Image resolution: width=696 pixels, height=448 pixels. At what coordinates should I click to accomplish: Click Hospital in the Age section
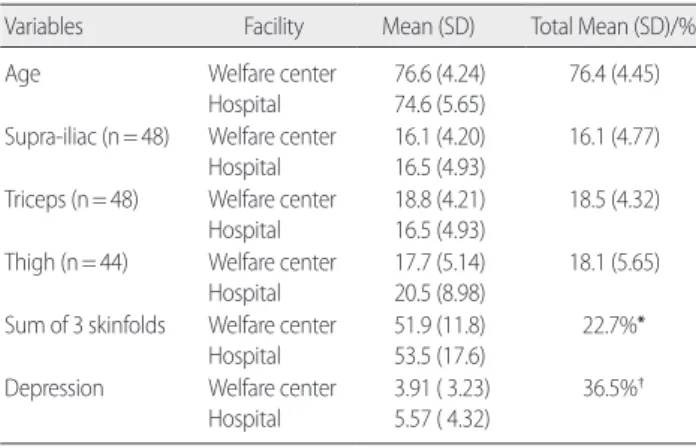point(245,105)
